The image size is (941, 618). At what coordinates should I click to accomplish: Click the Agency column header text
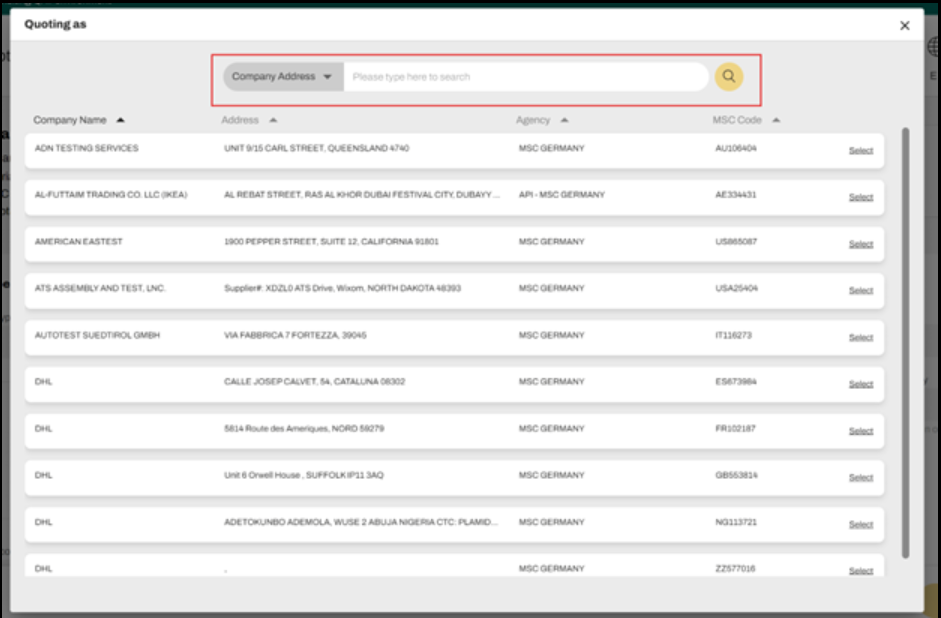tap(533, 120)
